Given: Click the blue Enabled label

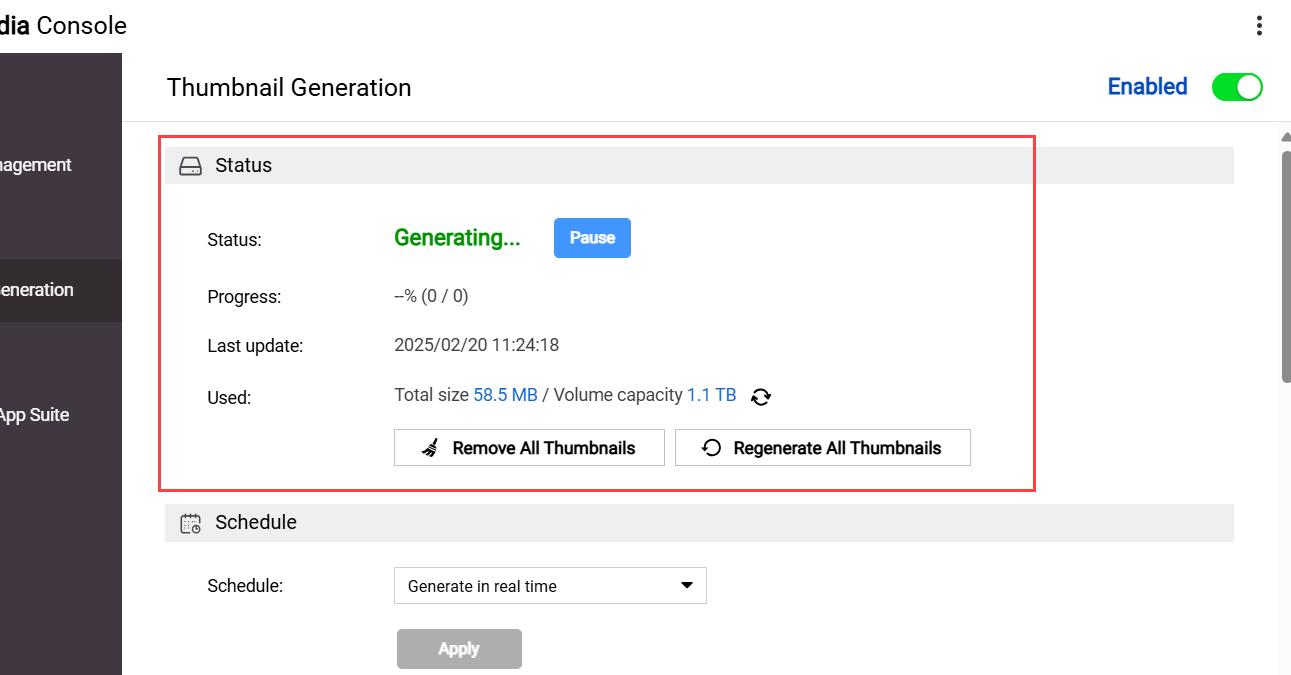Looking at the screenshot, I should tap(1147, 87).
